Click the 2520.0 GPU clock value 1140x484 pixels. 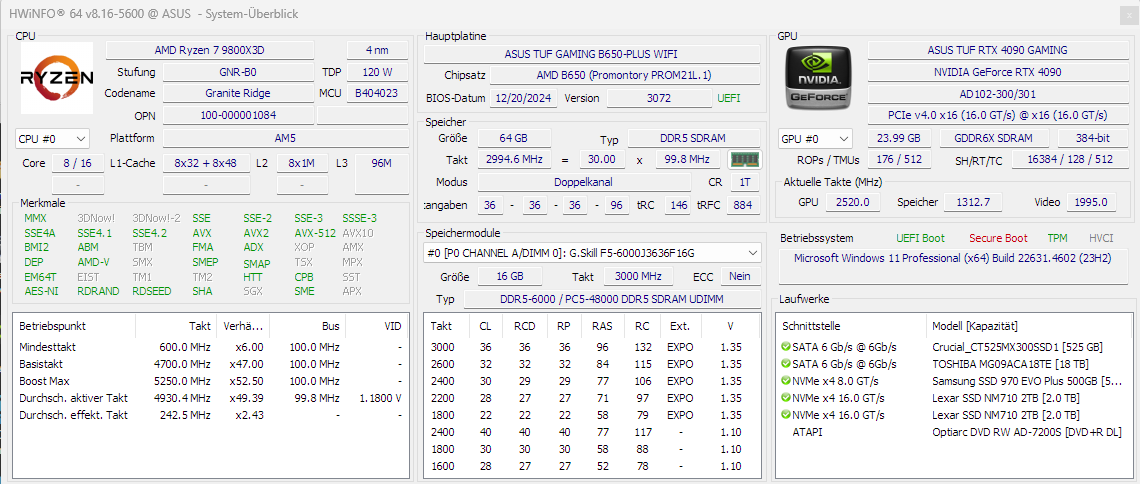click(x=854, y=202)
